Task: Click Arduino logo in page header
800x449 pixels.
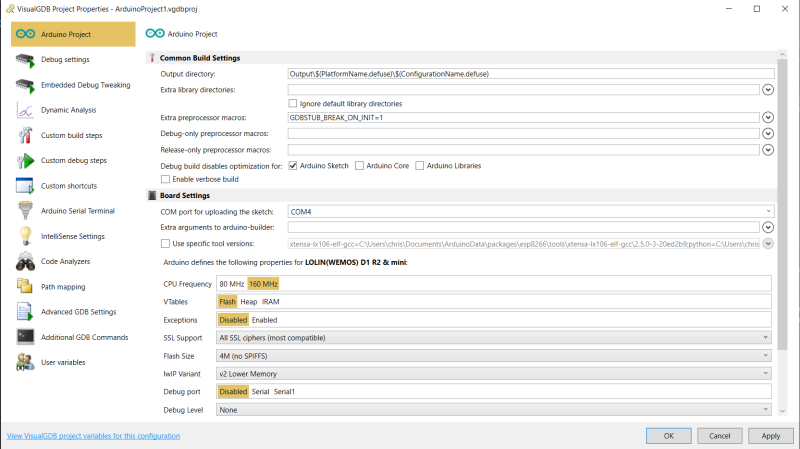Action: point(155,34)
